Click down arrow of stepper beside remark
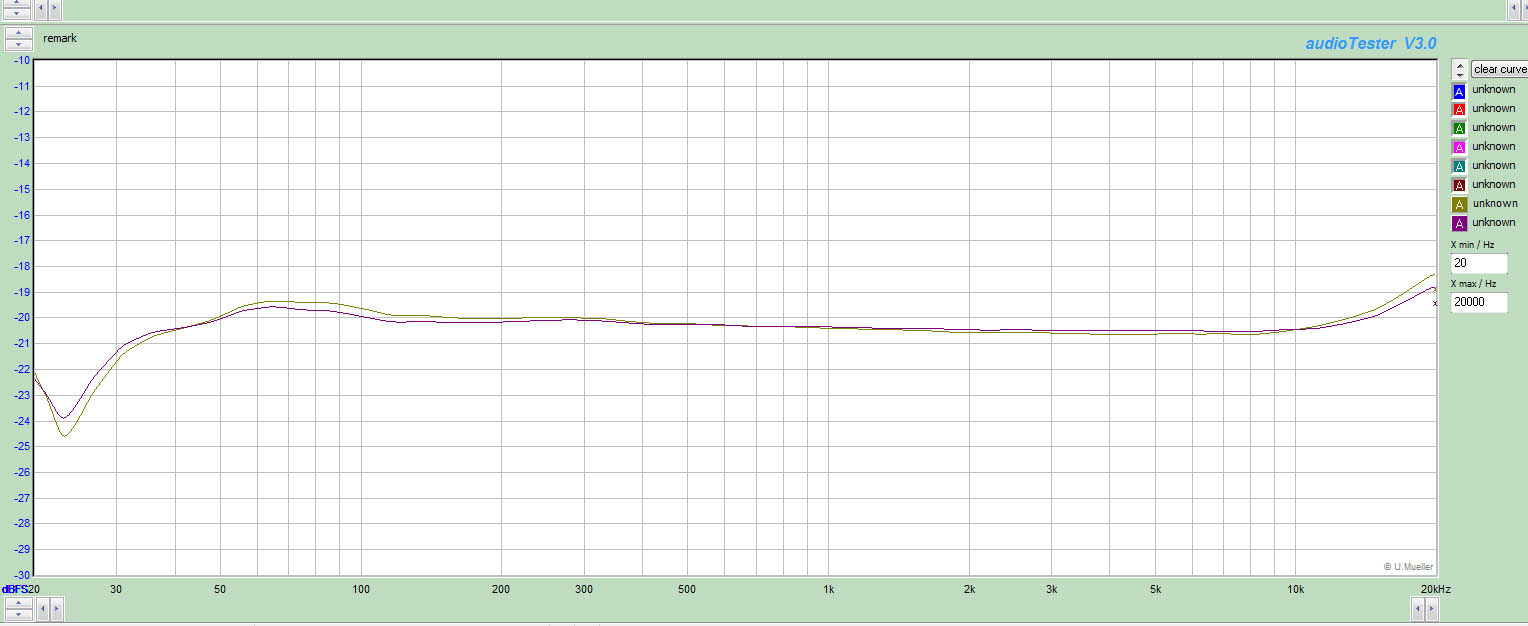Image resolution: width=1528 pixels, height=626 pixels. (17, 45)
